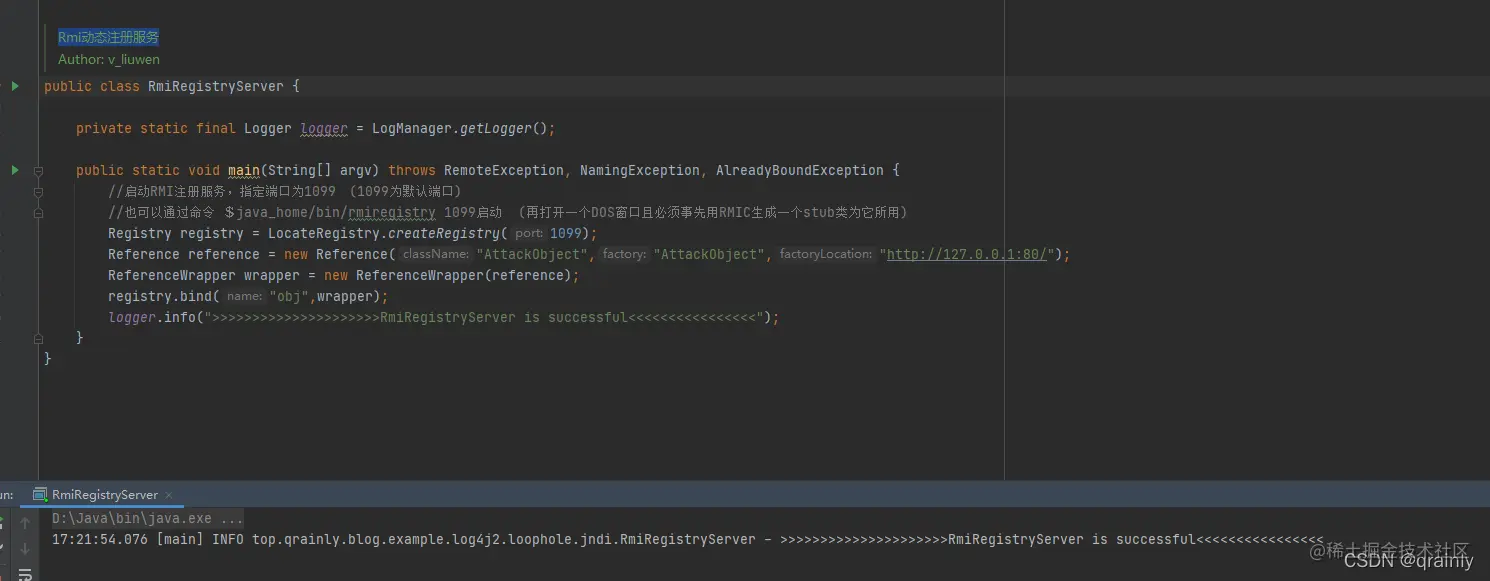This screenshot has width=1490, height=581.
Task: Open the http://127.0.0.1:80/ link in code
Action: coord(966,254)
